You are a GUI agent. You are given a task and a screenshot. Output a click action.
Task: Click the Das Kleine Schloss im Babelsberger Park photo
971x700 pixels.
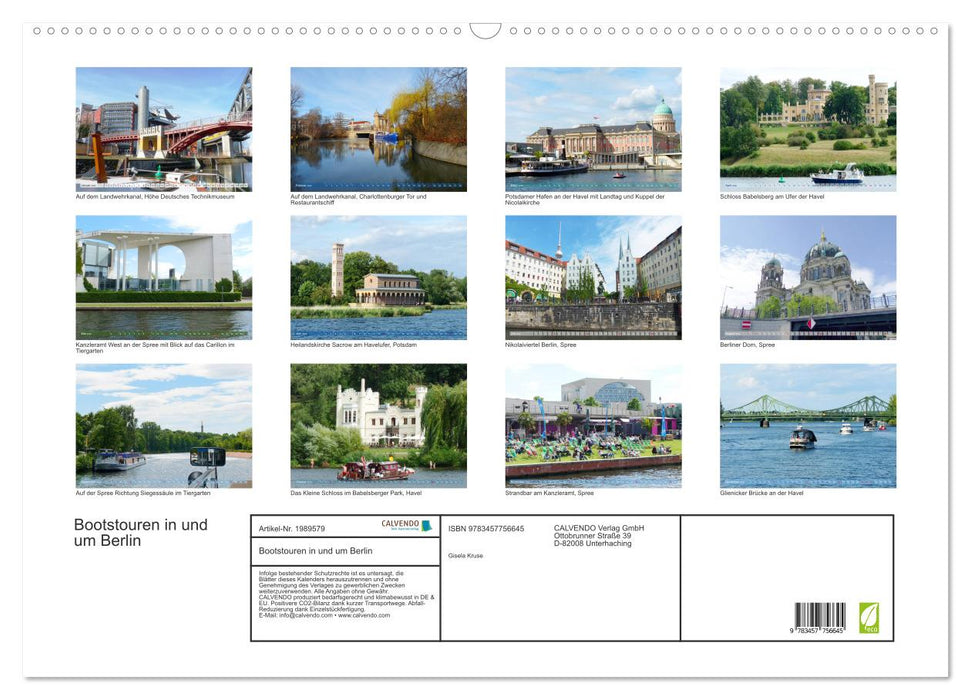pyautogui.click(x=378, y=425)
